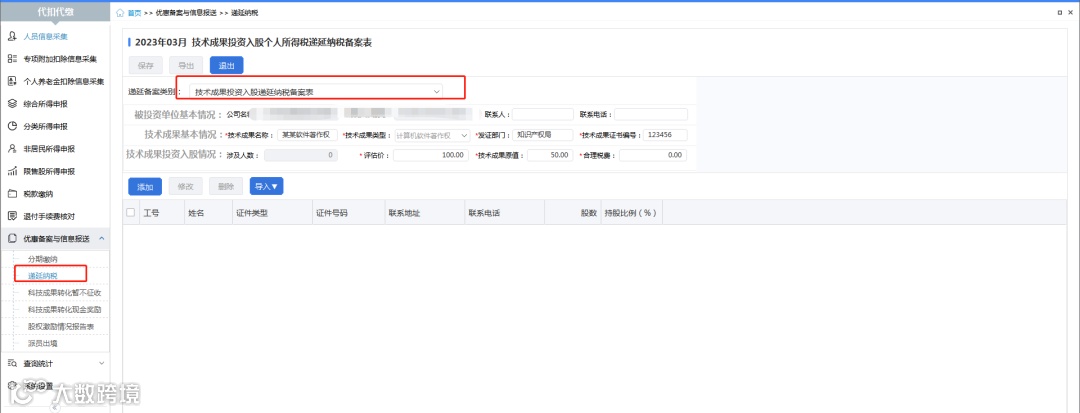Click the 退付手续费核对 document icon

(12, 216)
